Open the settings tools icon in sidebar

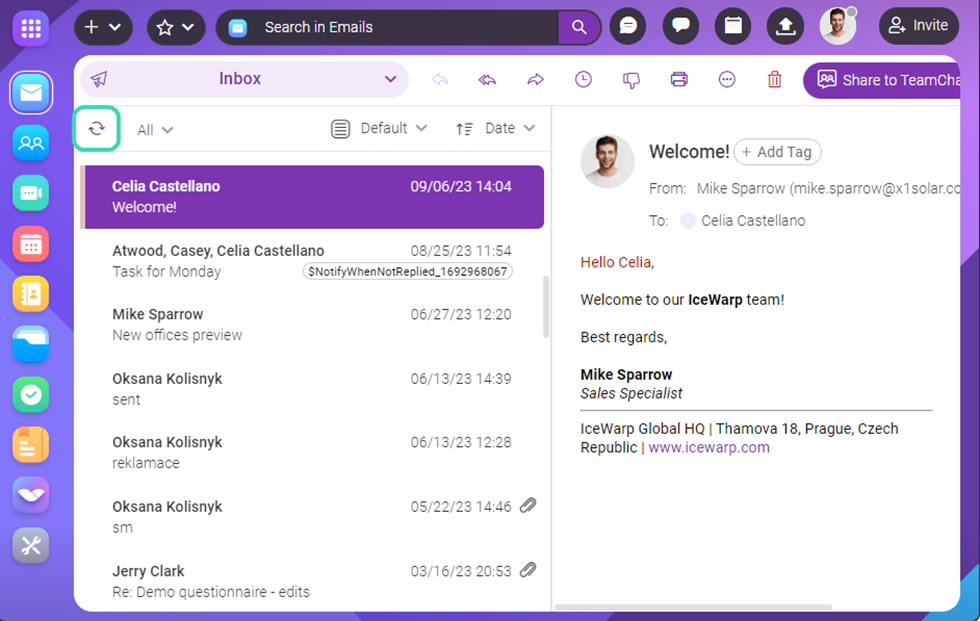pos(31,545)
